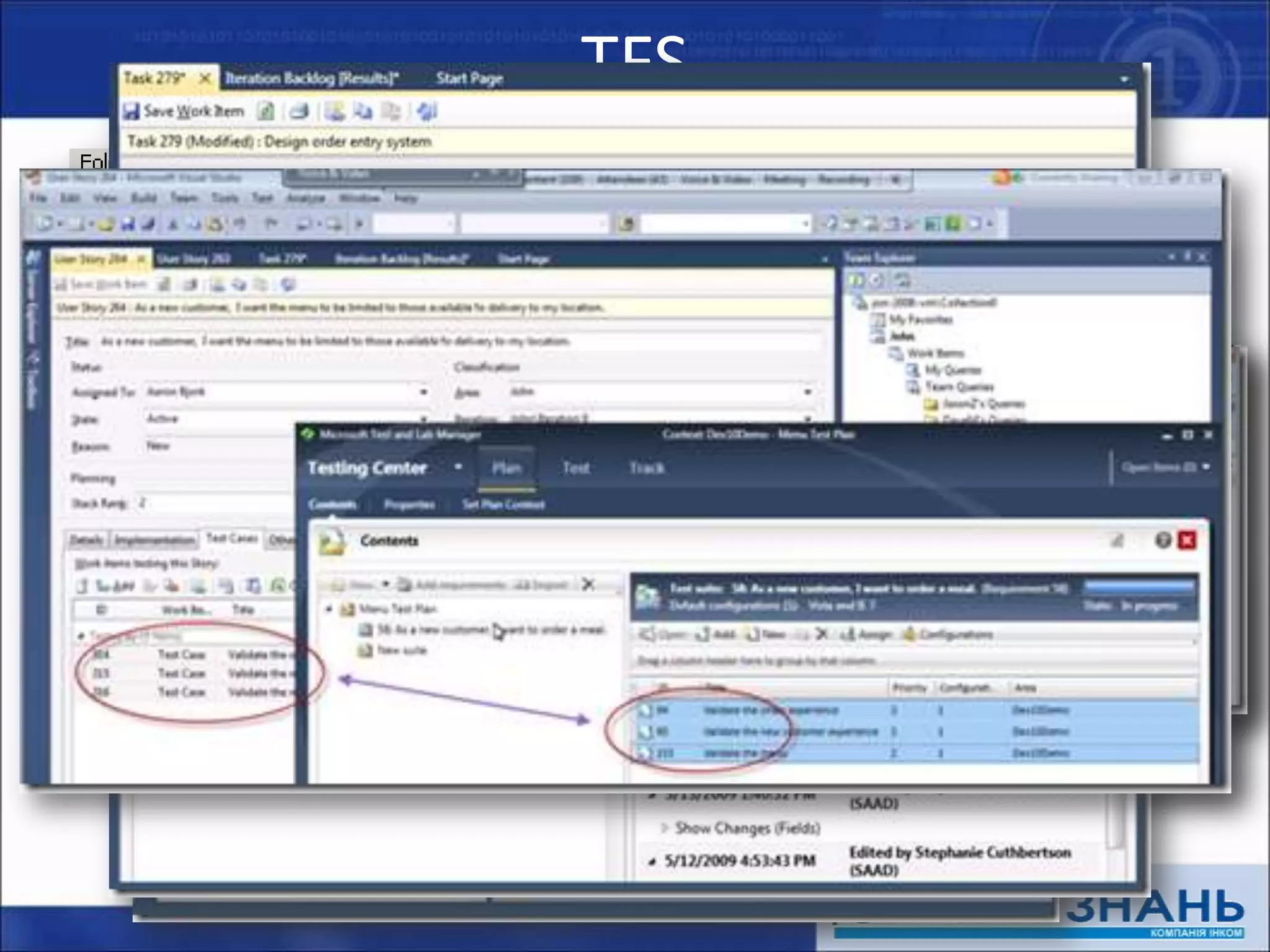Click the printer icon in Task 279 toolbar
The image size is (1270, 952).
pyautogui.click(x=300, y=112)
